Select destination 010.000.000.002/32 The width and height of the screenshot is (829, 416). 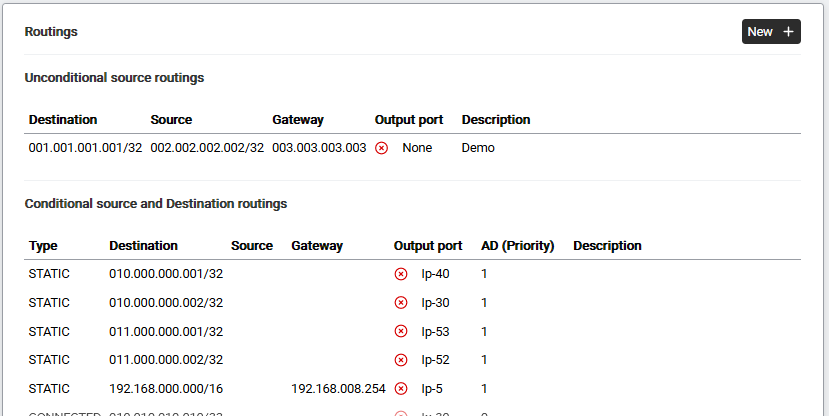[166, 303]
